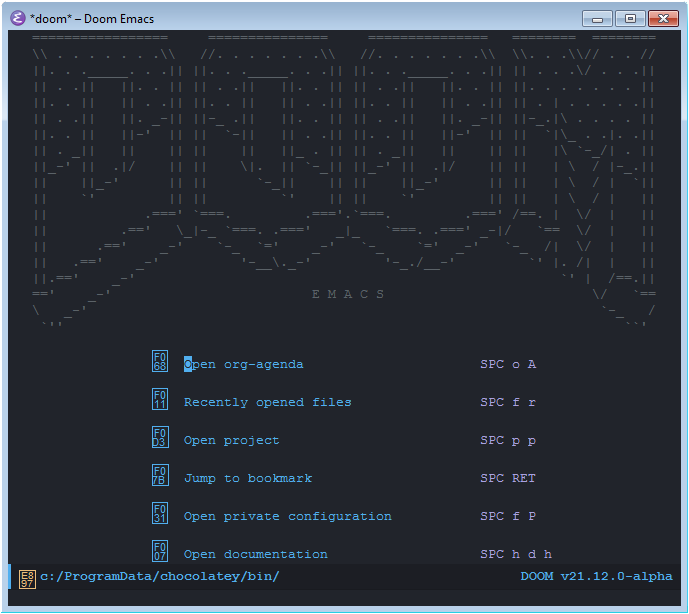Click the c:/ProgramData/chocolatey/bin/ path in modeline

click(160, 576)
